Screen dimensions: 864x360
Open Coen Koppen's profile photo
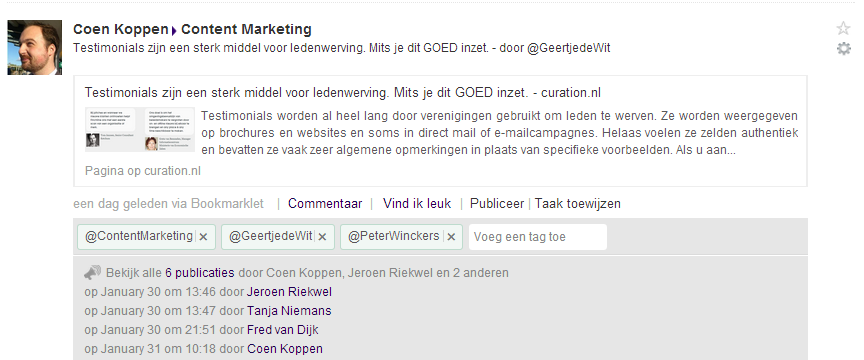[x=34, y=47]
